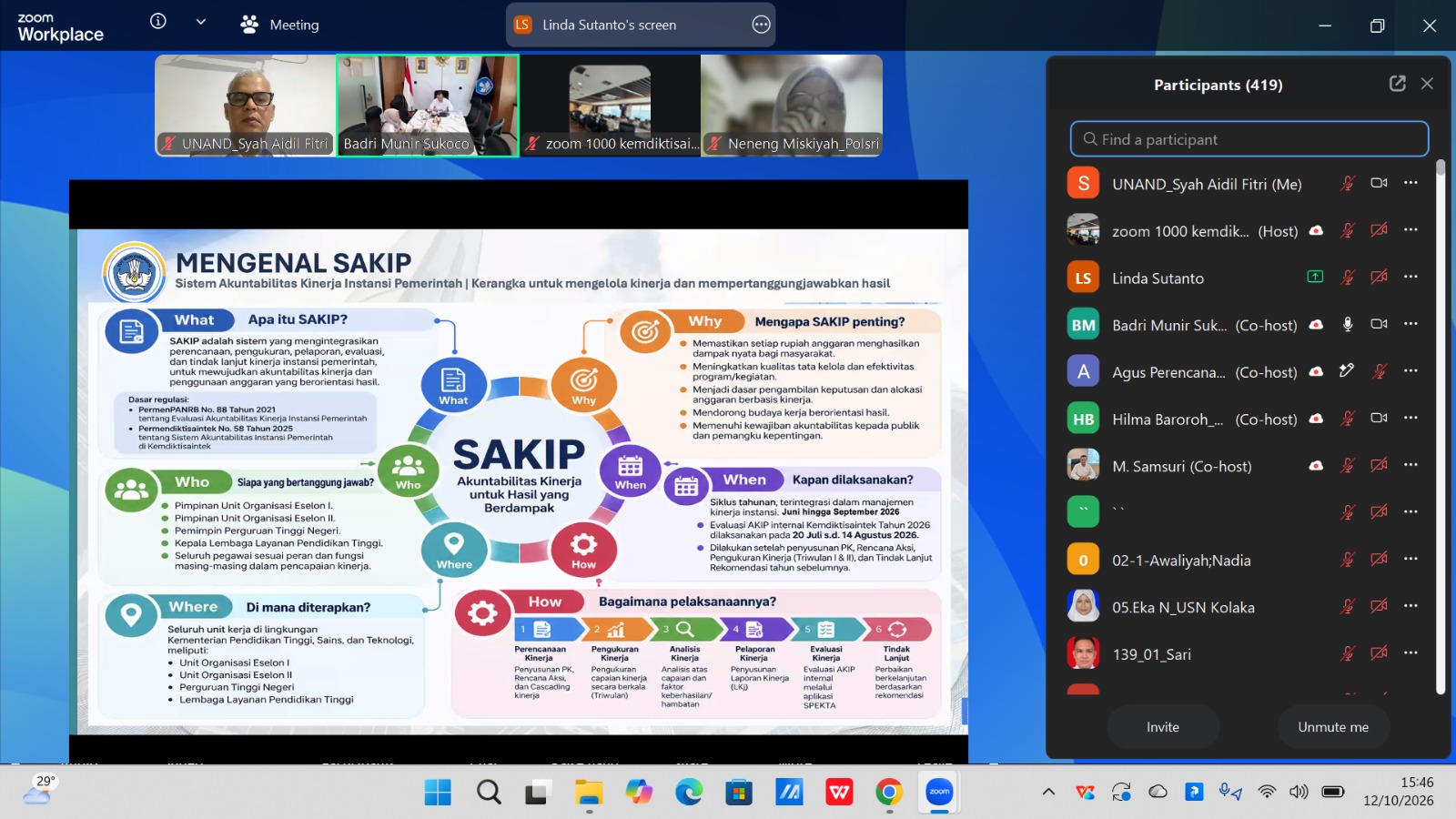Select Badri Munir Sukoco video thumbnail
This screenshot has width=1456, height=819.
(x=428, y=106)
